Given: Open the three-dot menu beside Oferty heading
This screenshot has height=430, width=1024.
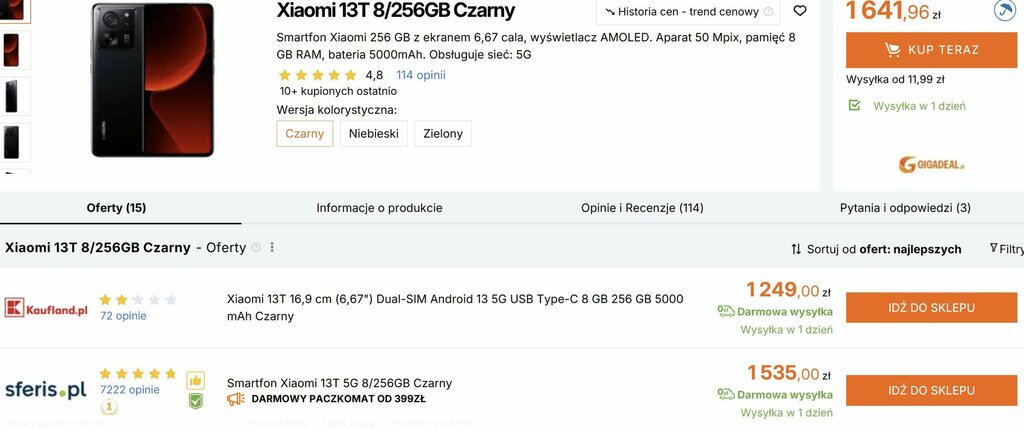Looking at the screenshot, I should pyautogui.click(x=272, y=248).
